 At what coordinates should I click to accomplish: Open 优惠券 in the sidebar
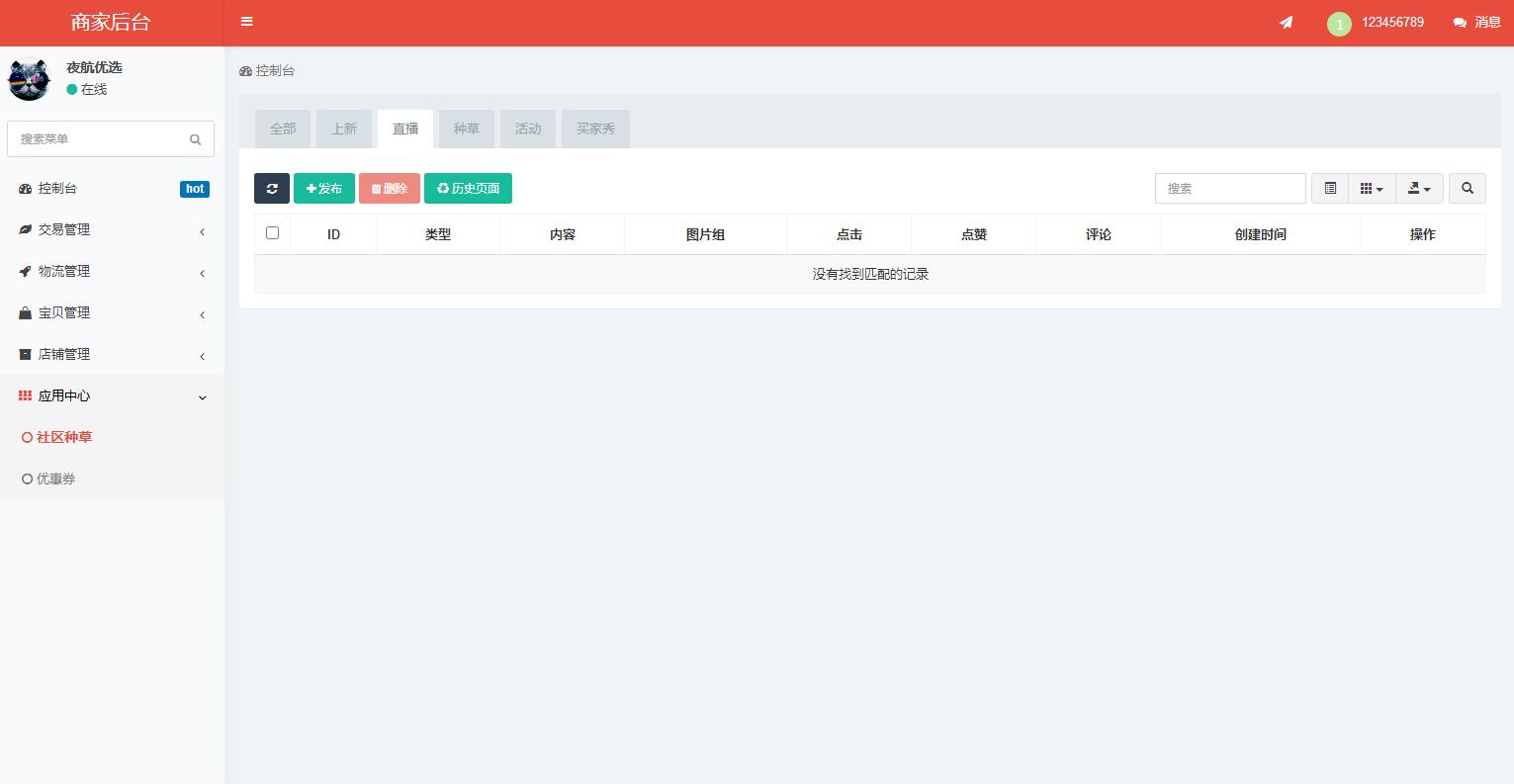coord(55,479)
